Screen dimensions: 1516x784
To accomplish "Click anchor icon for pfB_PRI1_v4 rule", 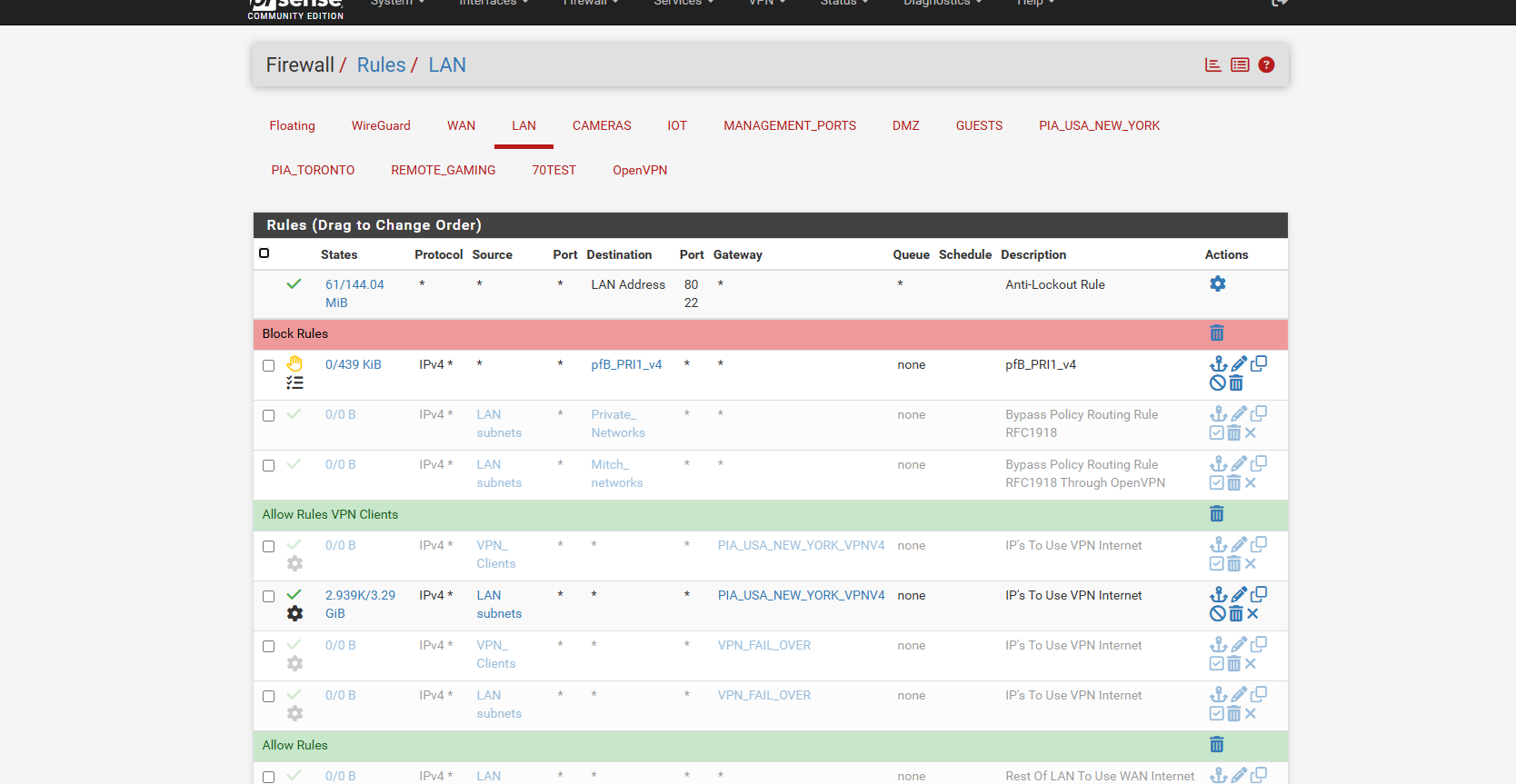I will pyautogui.click(x=1219, y=364).
